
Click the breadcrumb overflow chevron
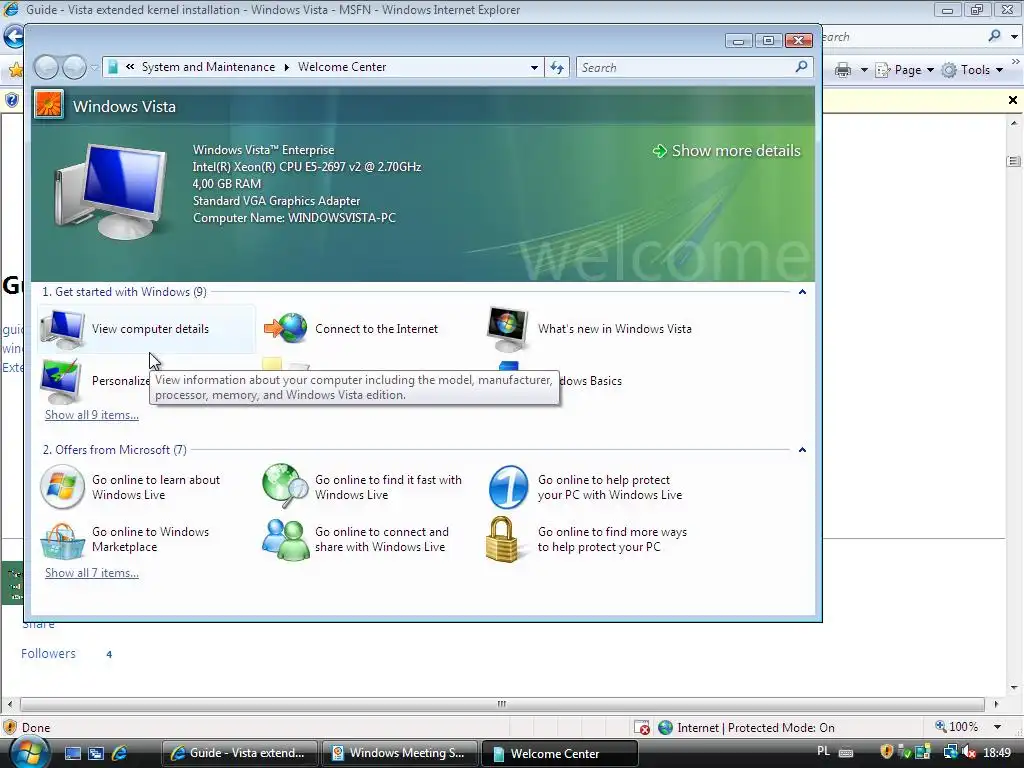click(130, 67)
